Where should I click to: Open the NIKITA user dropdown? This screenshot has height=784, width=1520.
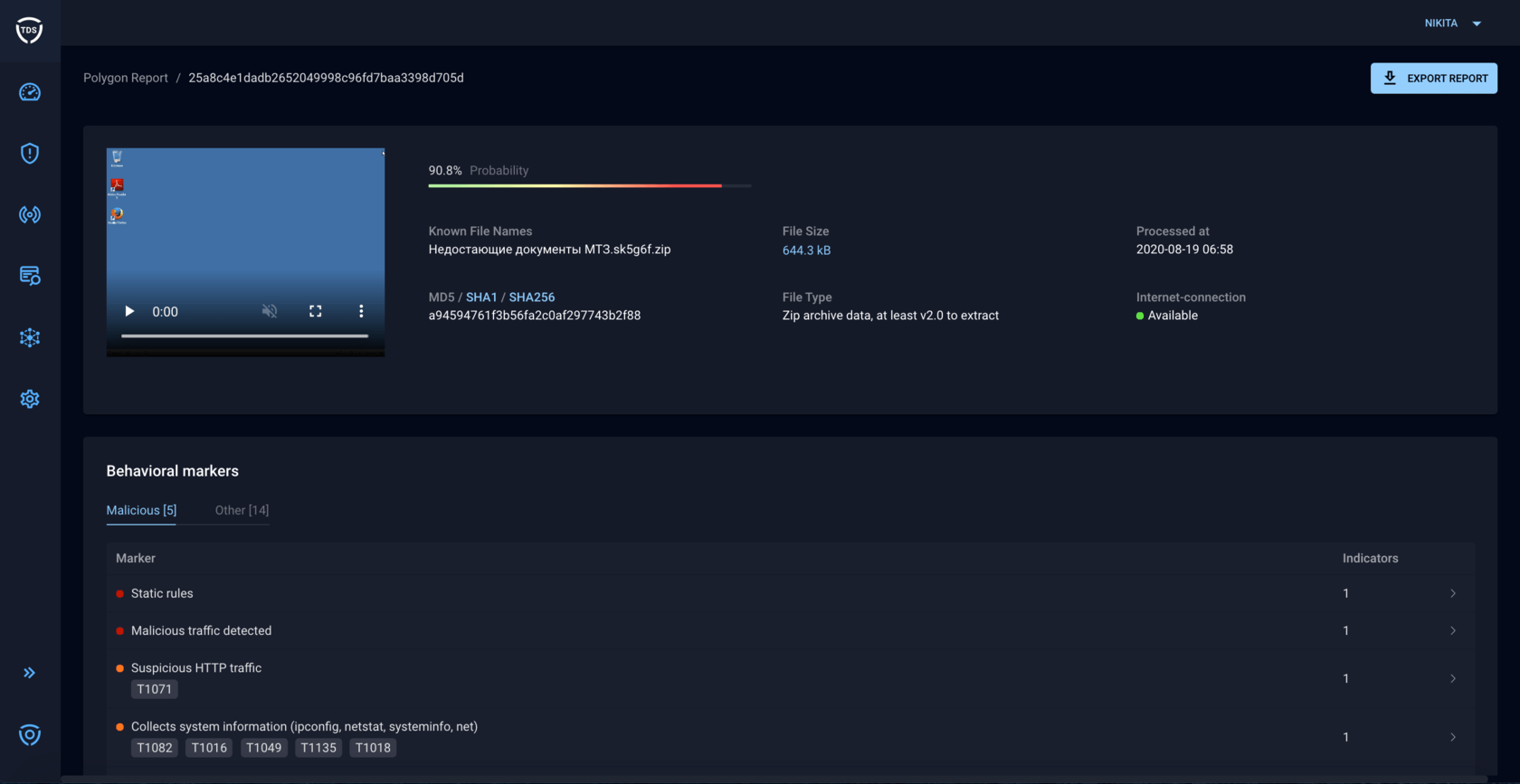coord(1453,24)
